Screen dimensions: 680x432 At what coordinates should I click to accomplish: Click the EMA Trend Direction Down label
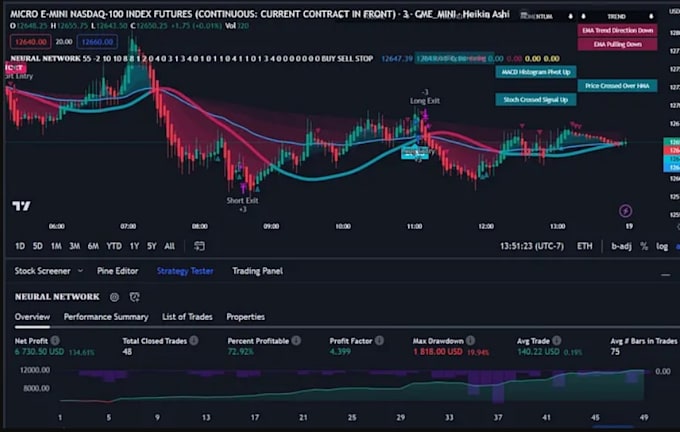618,30
